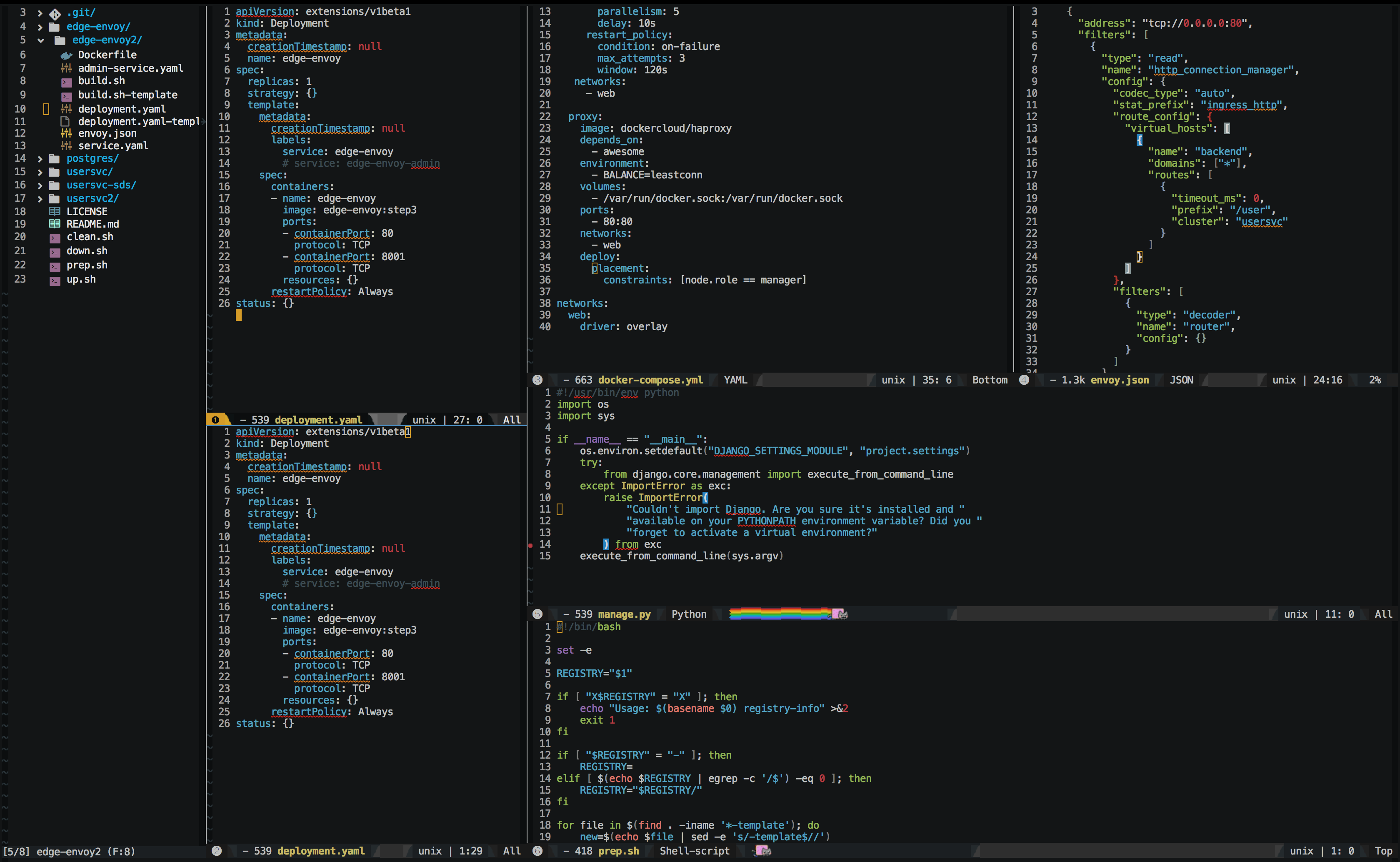Open service.yaml in the file tree
Image resolution: width=1400 pixels, height=862 pixels.
coord(113,146)
